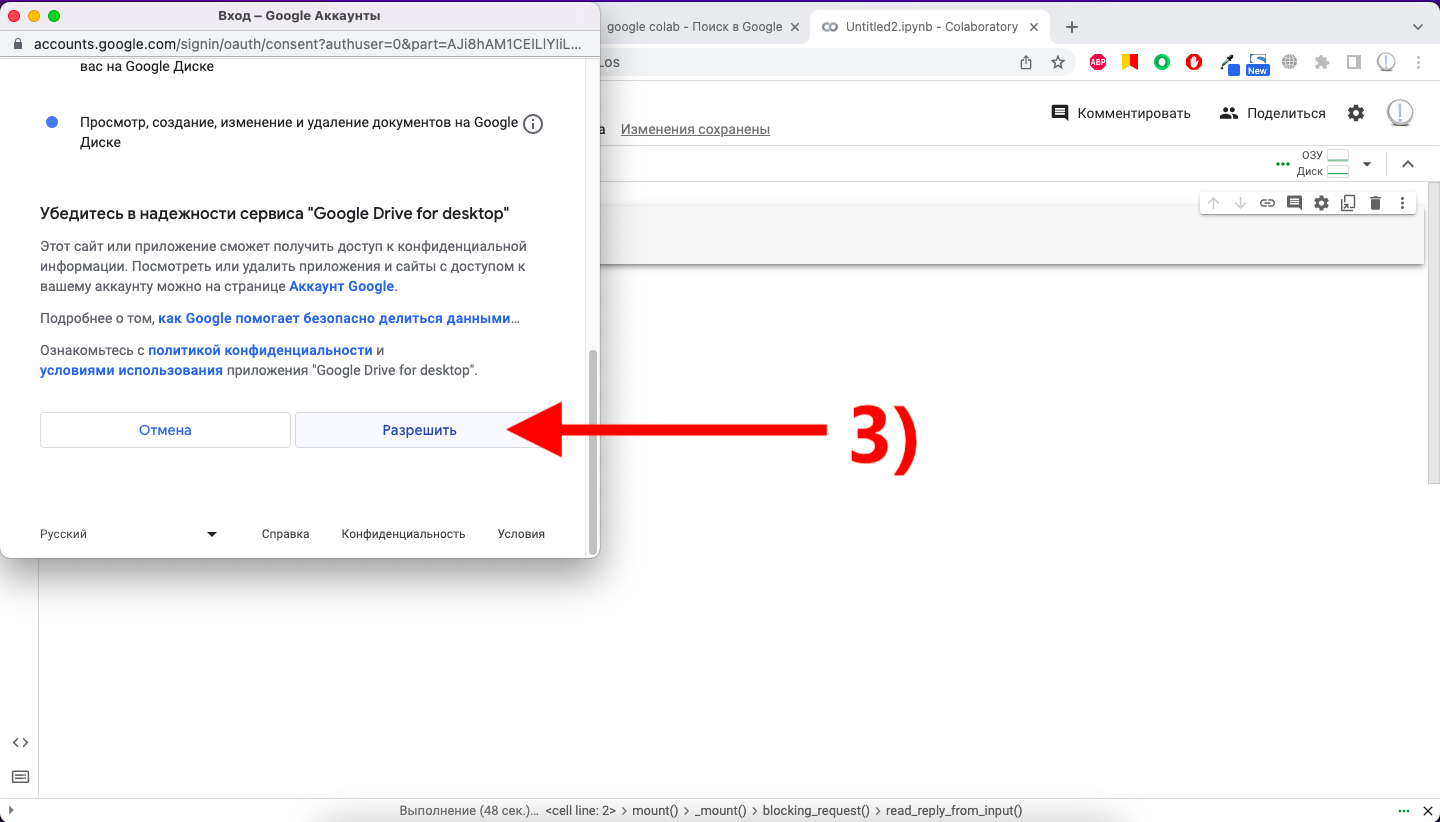Open the Конфиденциальность footer link
This screenshot has width=1440, height=822.
[x=403, y=534]
